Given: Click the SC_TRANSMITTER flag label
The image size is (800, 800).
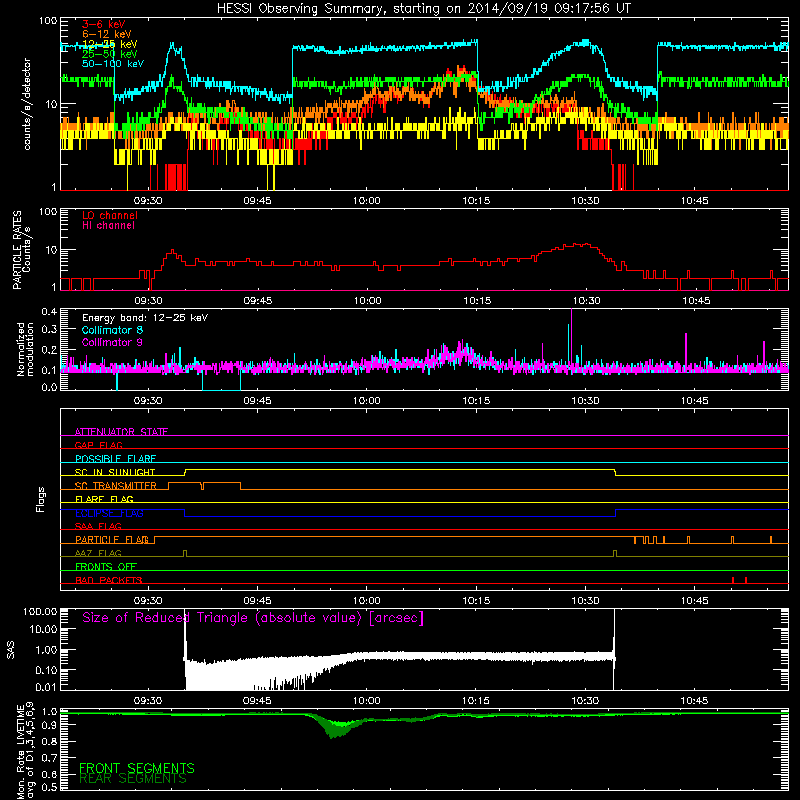Looking at the screenshot, I should [115, 486].
